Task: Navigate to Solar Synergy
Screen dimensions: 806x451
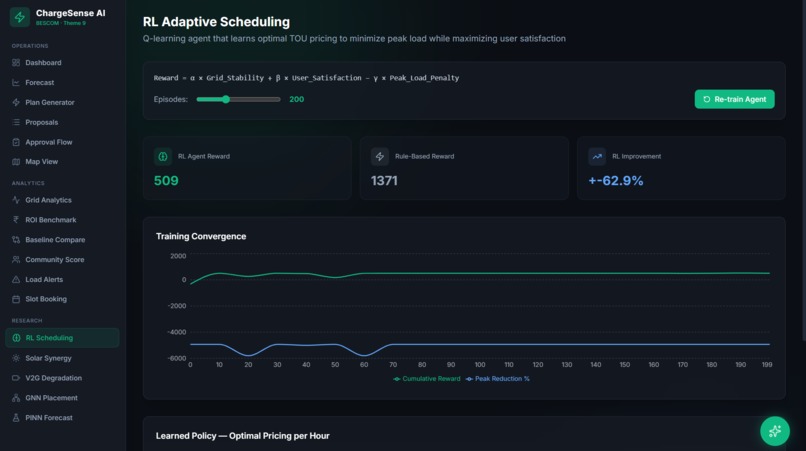Action: coord(62,358)
